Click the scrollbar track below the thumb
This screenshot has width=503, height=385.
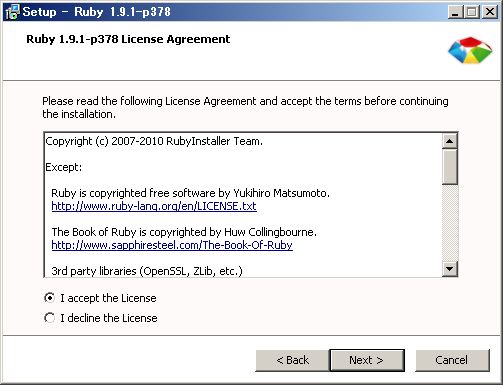coord(449,223)
